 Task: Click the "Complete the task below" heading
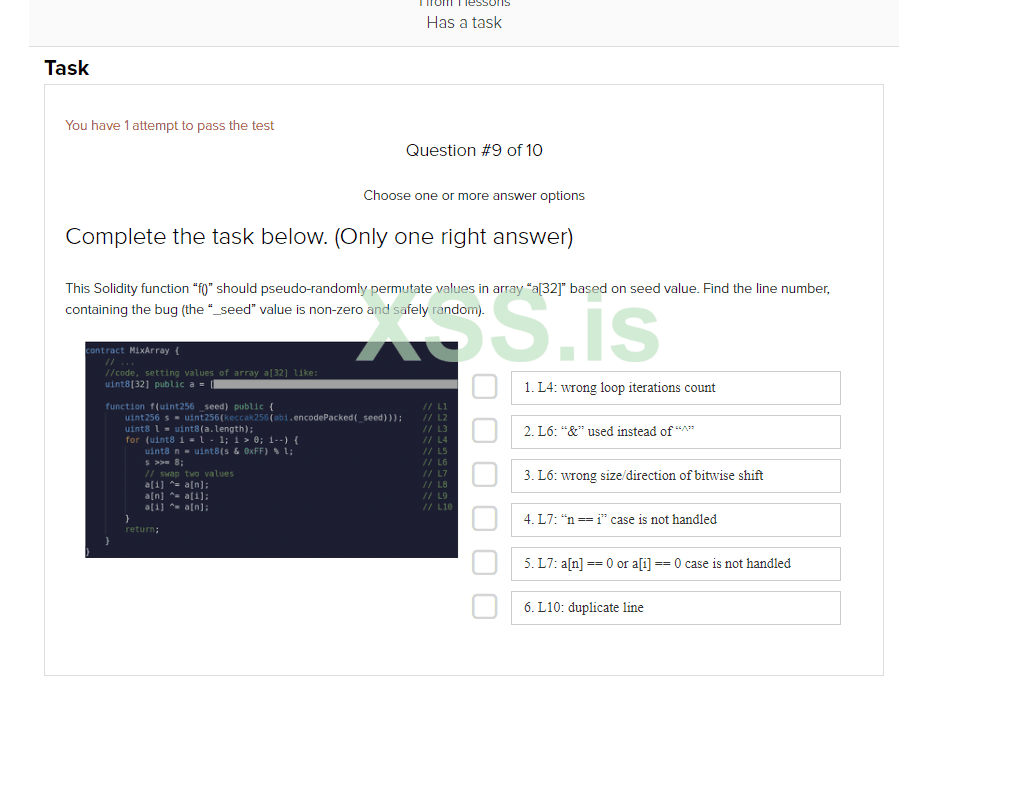coord(319,237)
